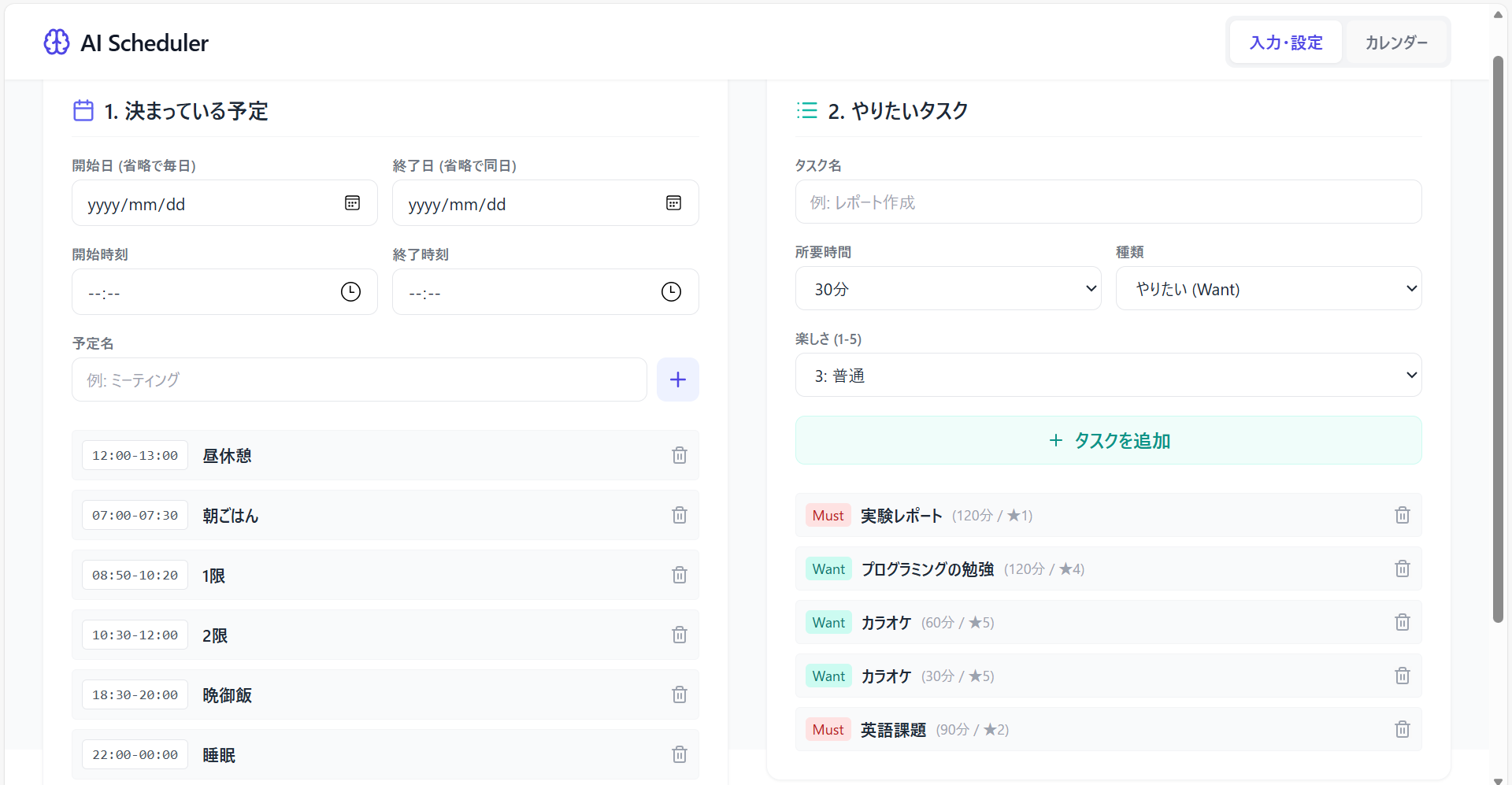
Task: Delete the 昼休憩 schedule entry
Action: click(x=679, y=455)
